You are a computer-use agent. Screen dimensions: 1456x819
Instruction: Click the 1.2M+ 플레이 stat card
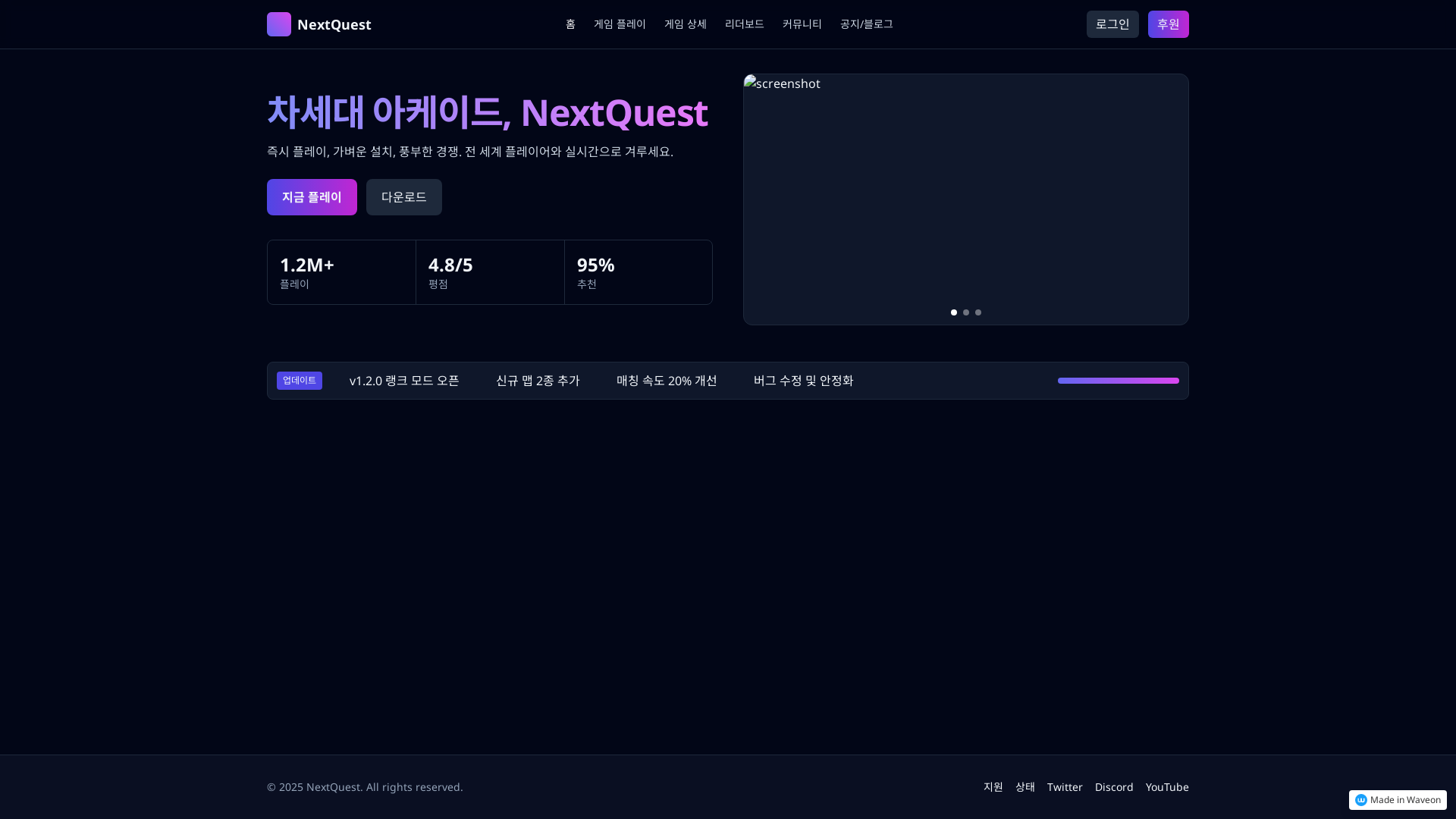tap(340, 271)
